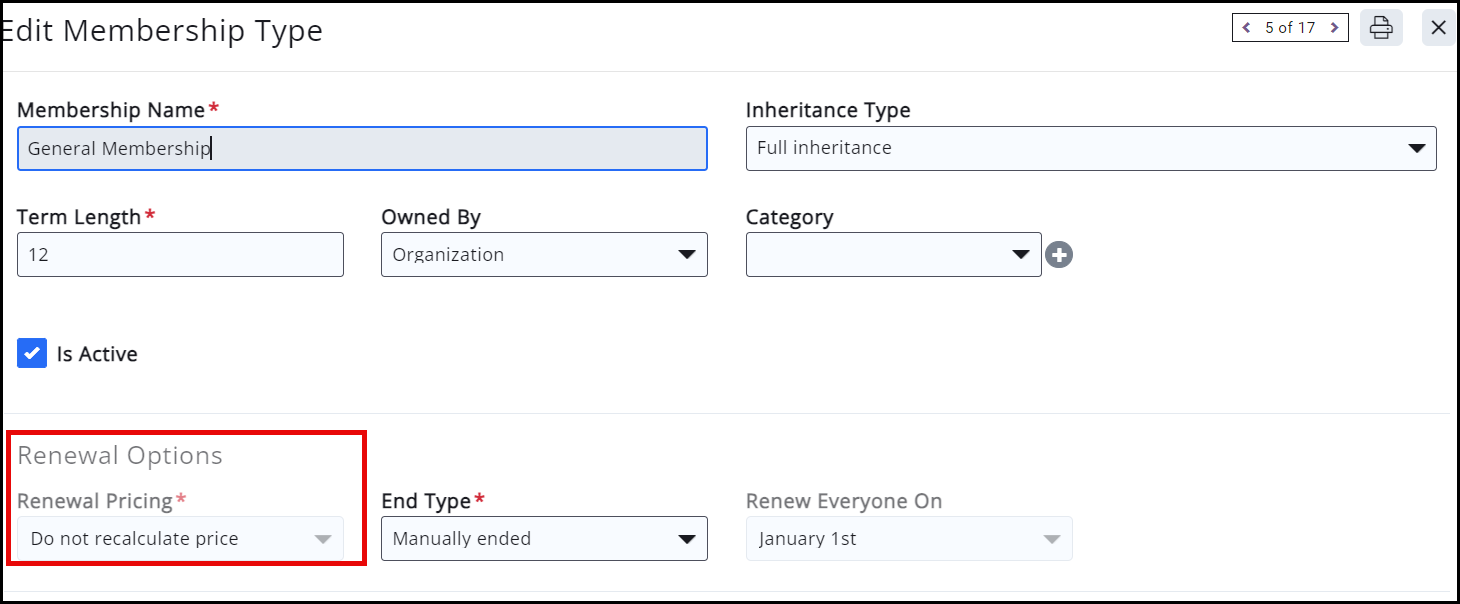Go to next membership record arrow
Screen dimensions: 1460x604
tap(1335, 28)
